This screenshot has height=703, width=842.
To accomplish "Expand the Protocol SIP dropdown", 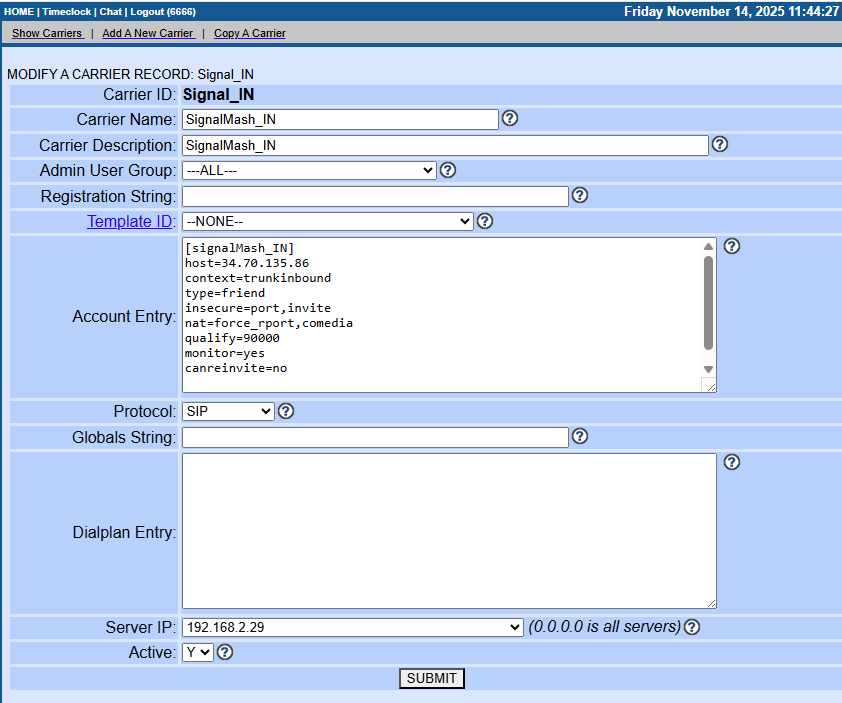I will 228,411.
